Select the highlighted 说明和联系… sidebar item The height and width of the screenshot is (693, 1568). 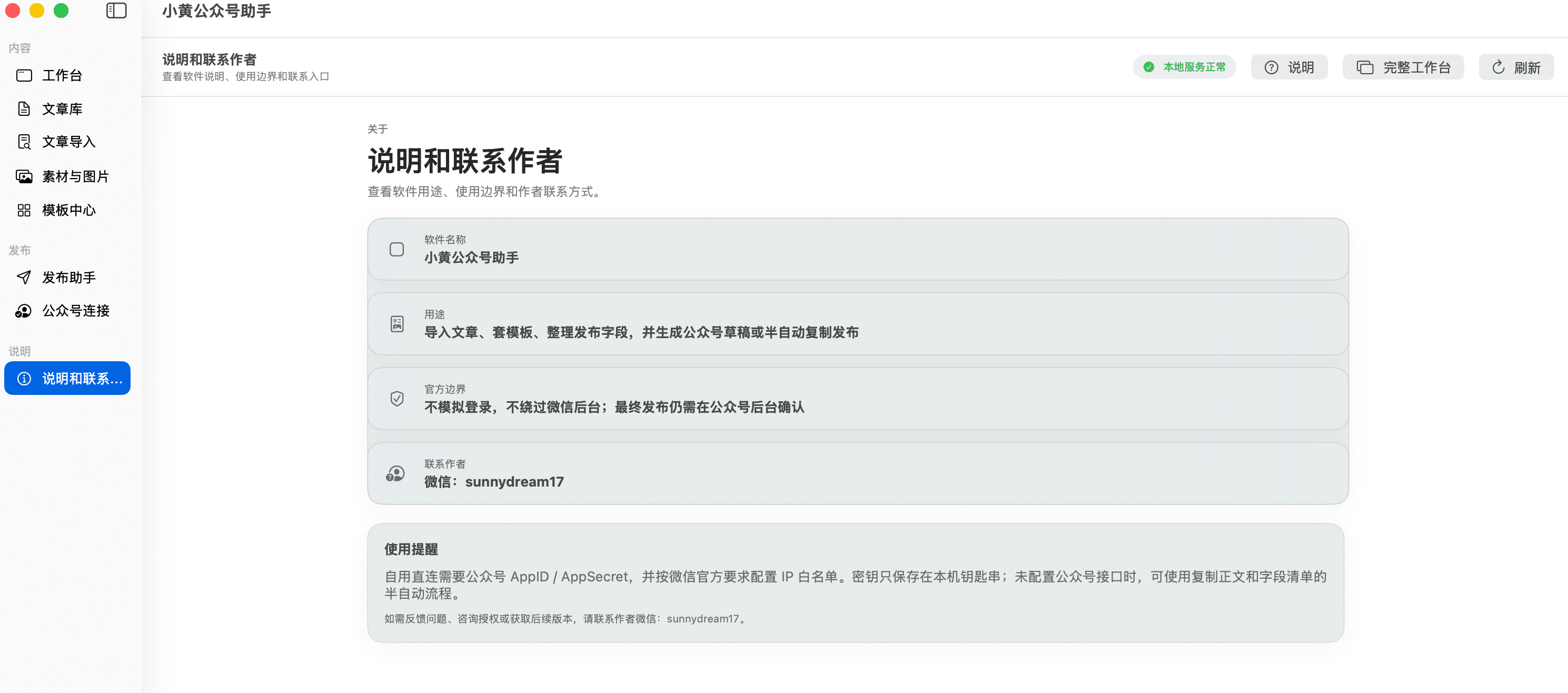(x=67, y=379)
